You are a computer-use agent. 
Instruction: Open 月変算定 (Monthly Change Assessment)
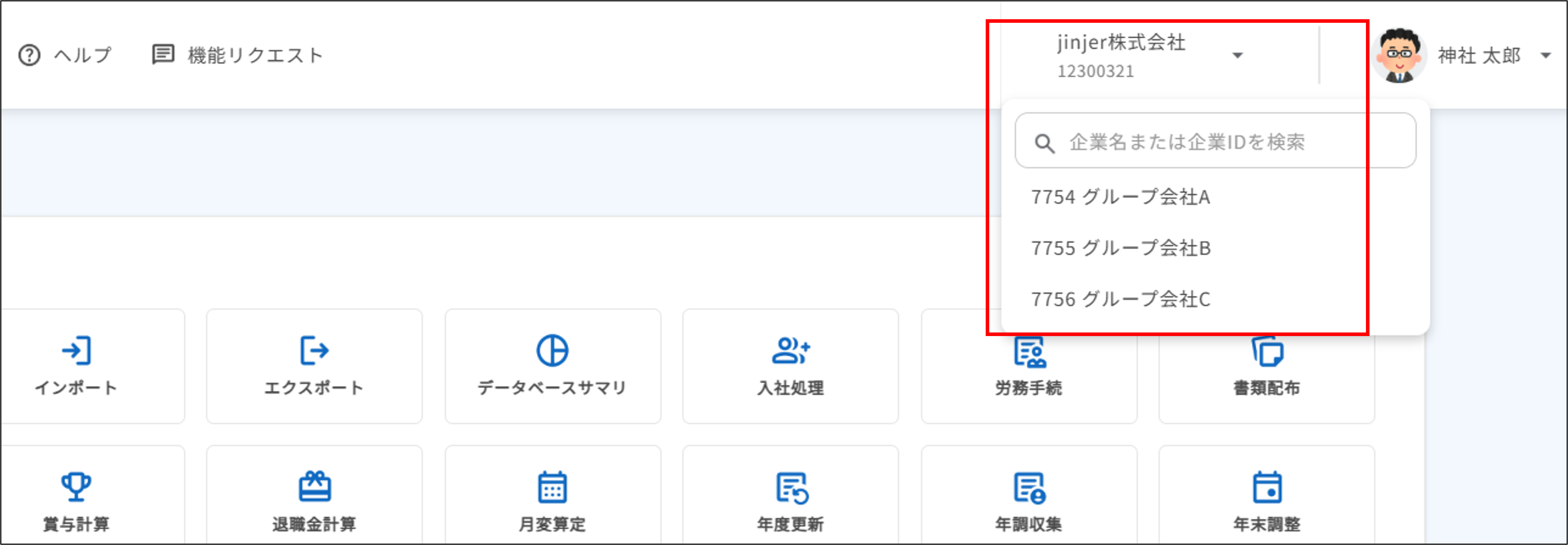click(x=552, y=499)
